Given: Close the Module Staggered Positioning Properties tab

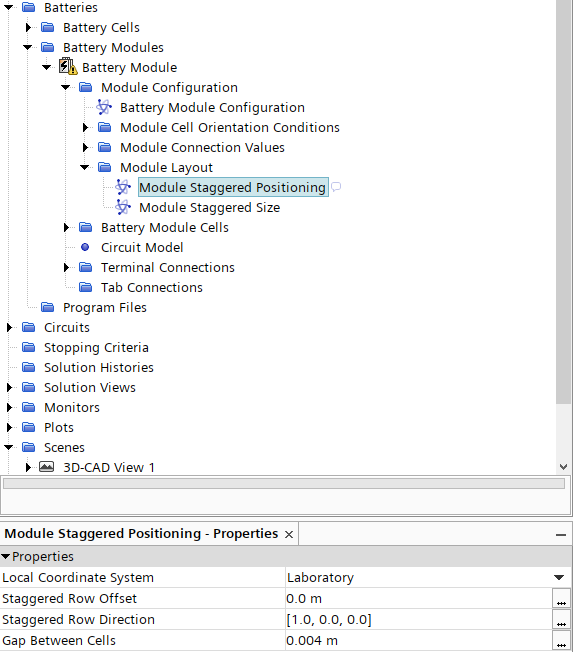Looking at the screenshot, I should (x=289, y=534).
